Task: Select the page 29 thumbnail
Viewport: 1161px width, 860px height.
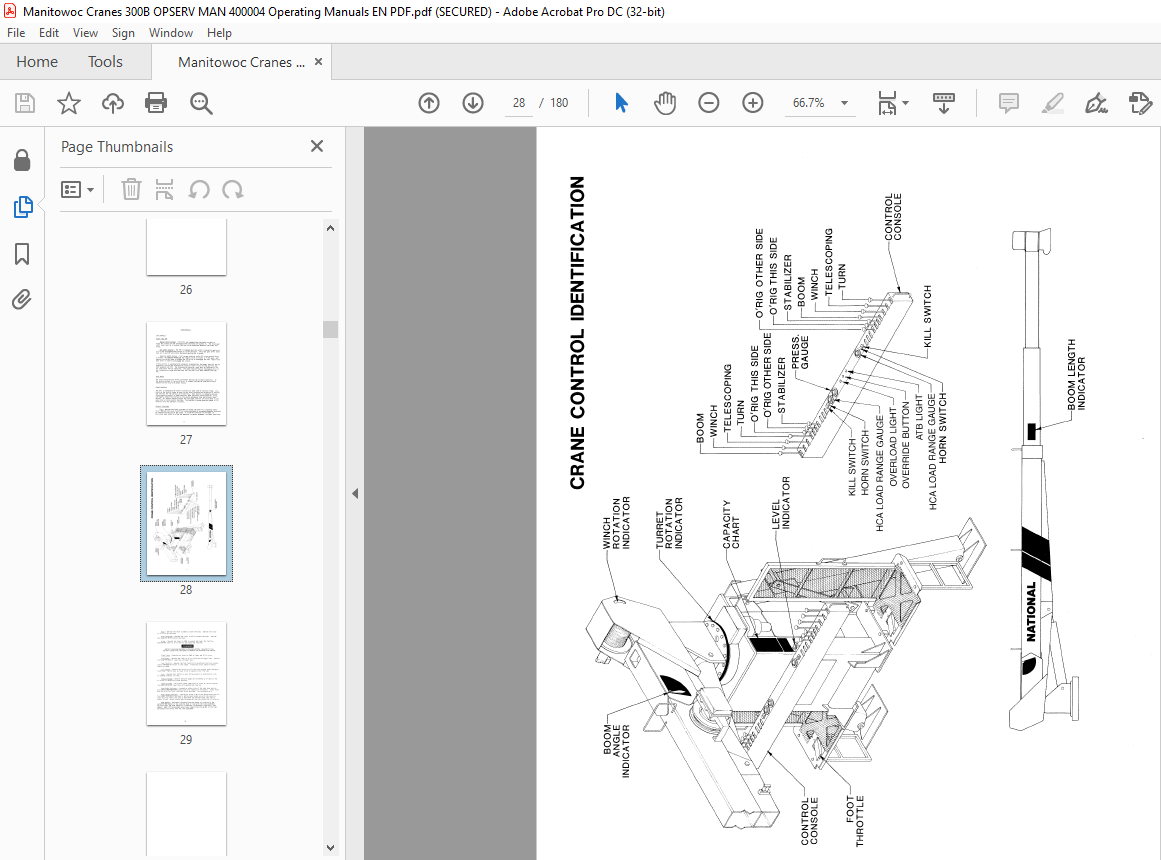Action: (x=187, y=673)
